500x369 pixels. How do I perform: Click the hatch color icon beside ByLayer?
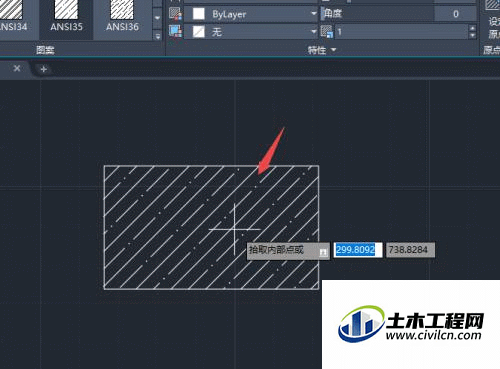click(175, 14)
